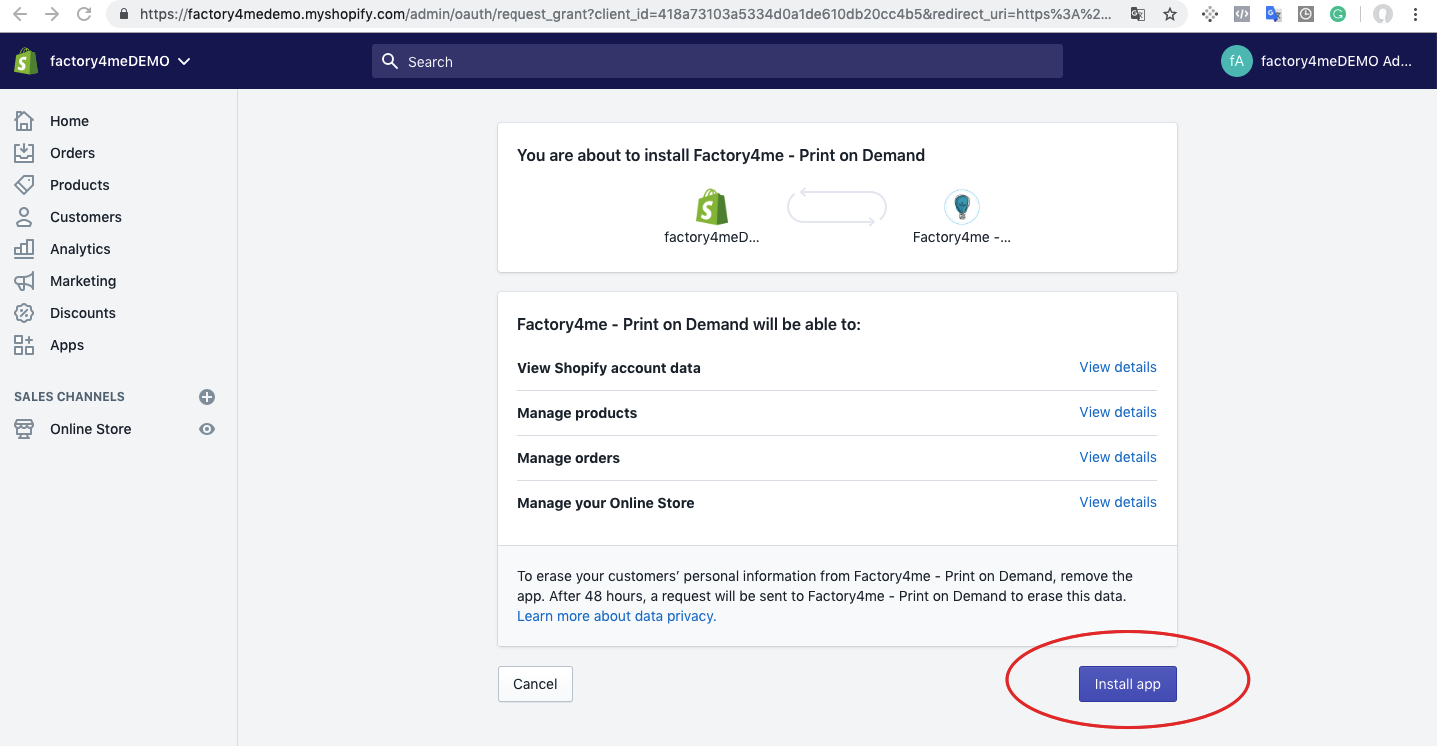Click the Install app button
The width and height of the screenshot is (1437, 746).
[1127, 684]
